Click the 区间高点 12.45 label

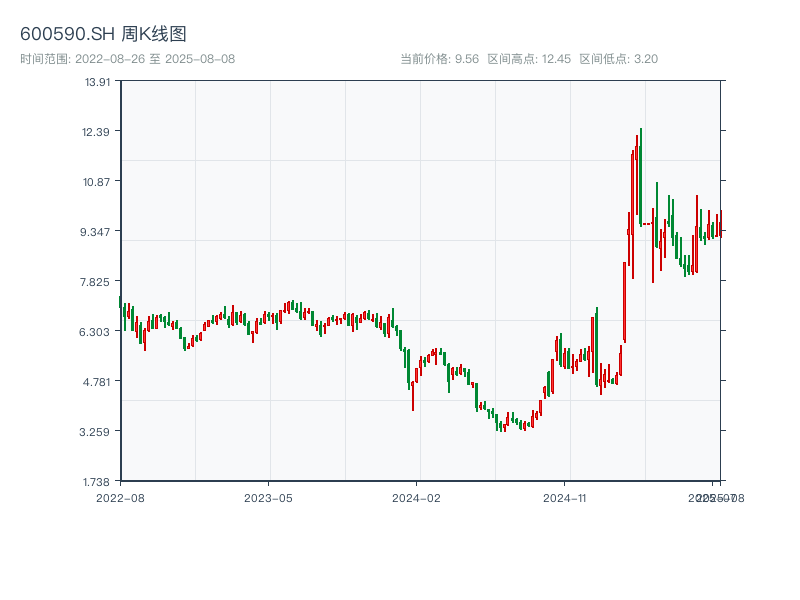(x=529, y=59)
